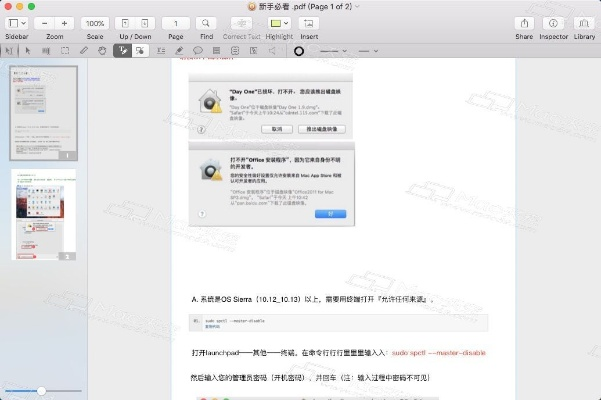Click the red sudo spctl --master-disable text
Screen dimensions: 601x400
pos(438,352)
